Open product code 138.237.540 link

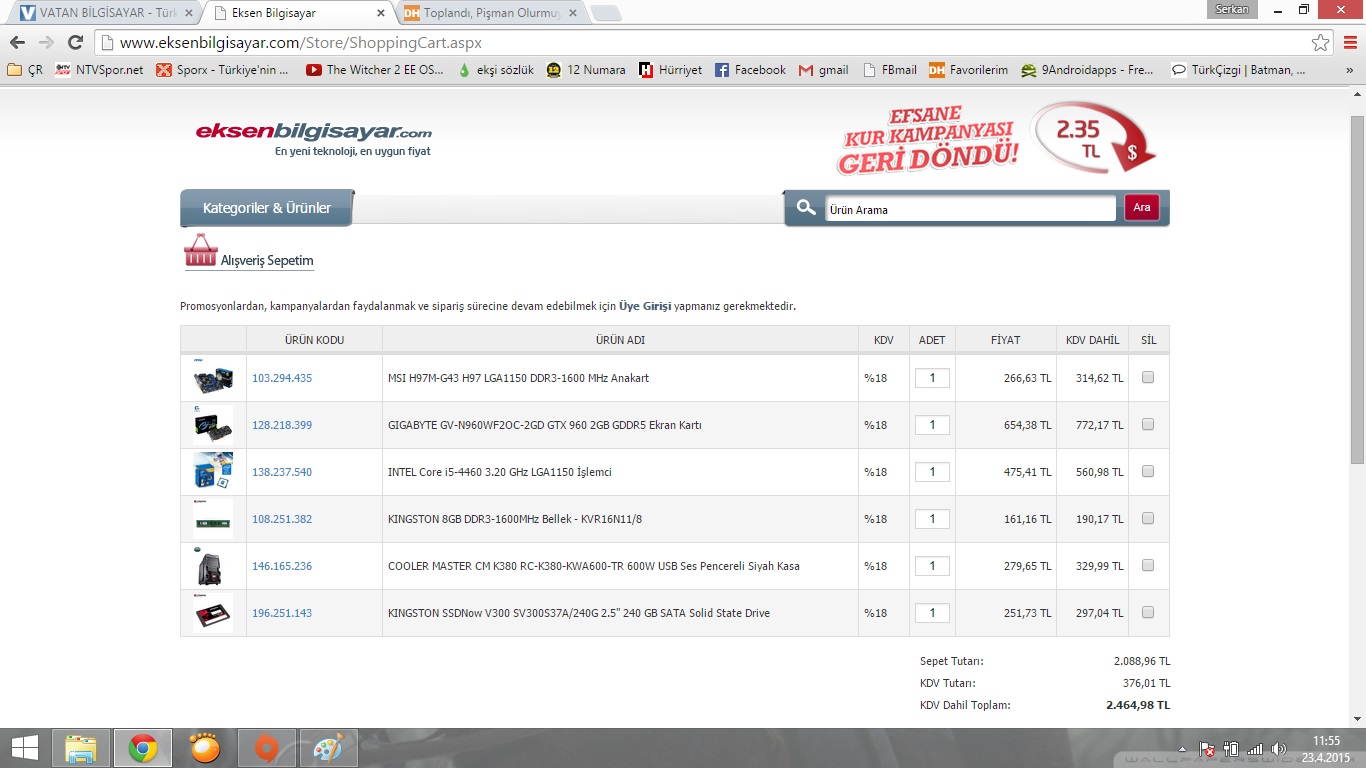pos(282,472)
